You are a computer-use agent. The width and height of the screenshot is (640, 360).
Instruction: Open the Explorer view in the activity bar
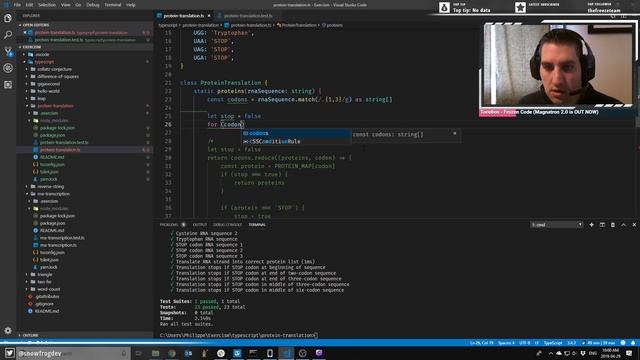(x=8, y=18)
